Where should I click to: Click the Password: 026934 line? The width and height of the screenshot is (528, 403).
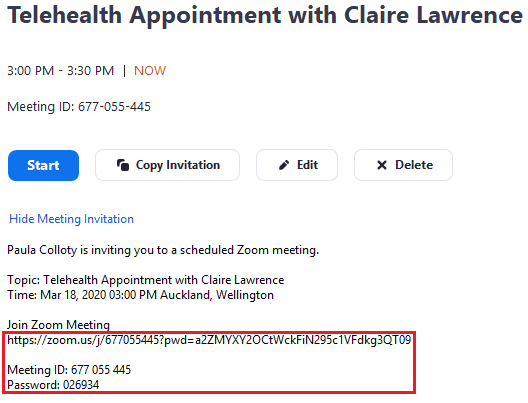[53, 384]
